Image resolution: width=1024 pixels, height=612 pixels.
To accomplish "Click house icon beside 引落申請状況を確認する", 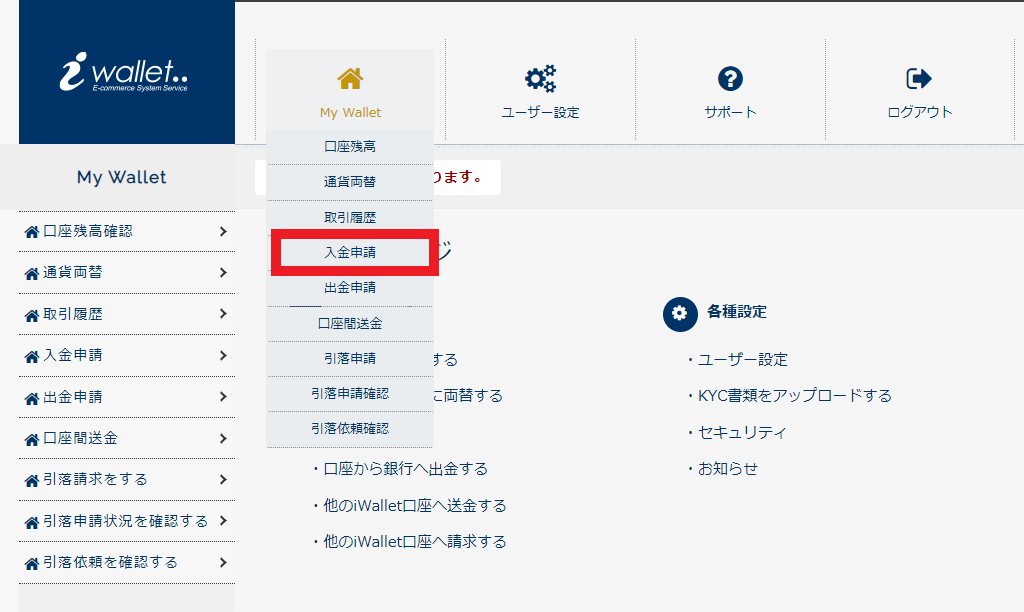I will 31,523.
